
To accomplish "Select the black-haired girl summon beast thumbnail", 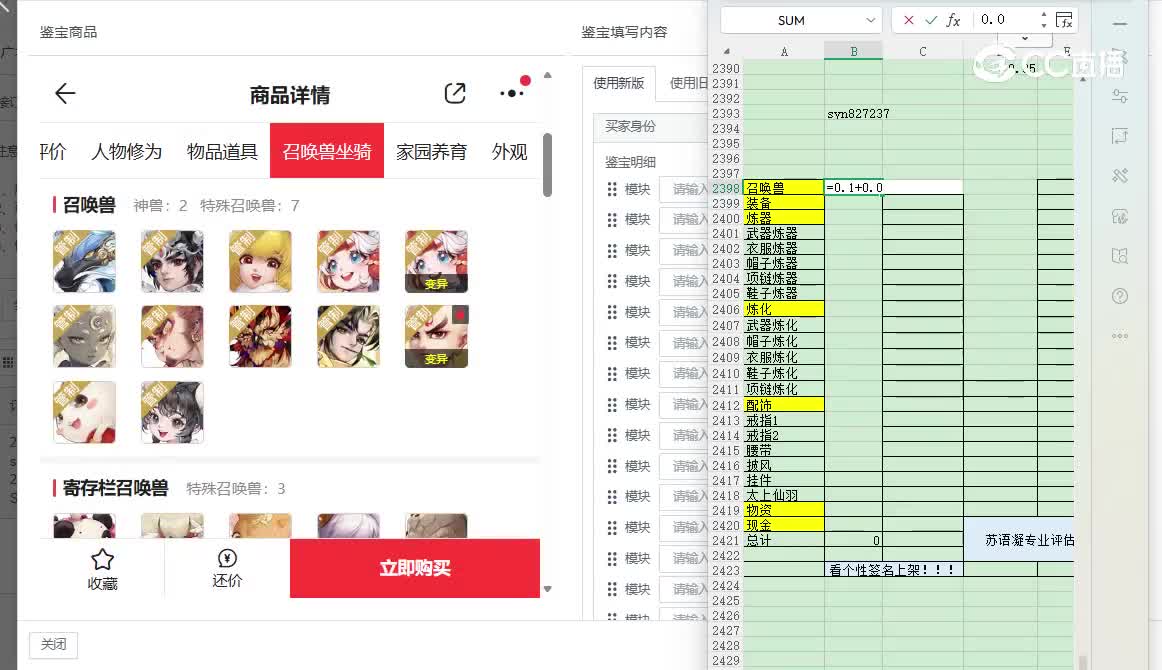I will (172, 412).
